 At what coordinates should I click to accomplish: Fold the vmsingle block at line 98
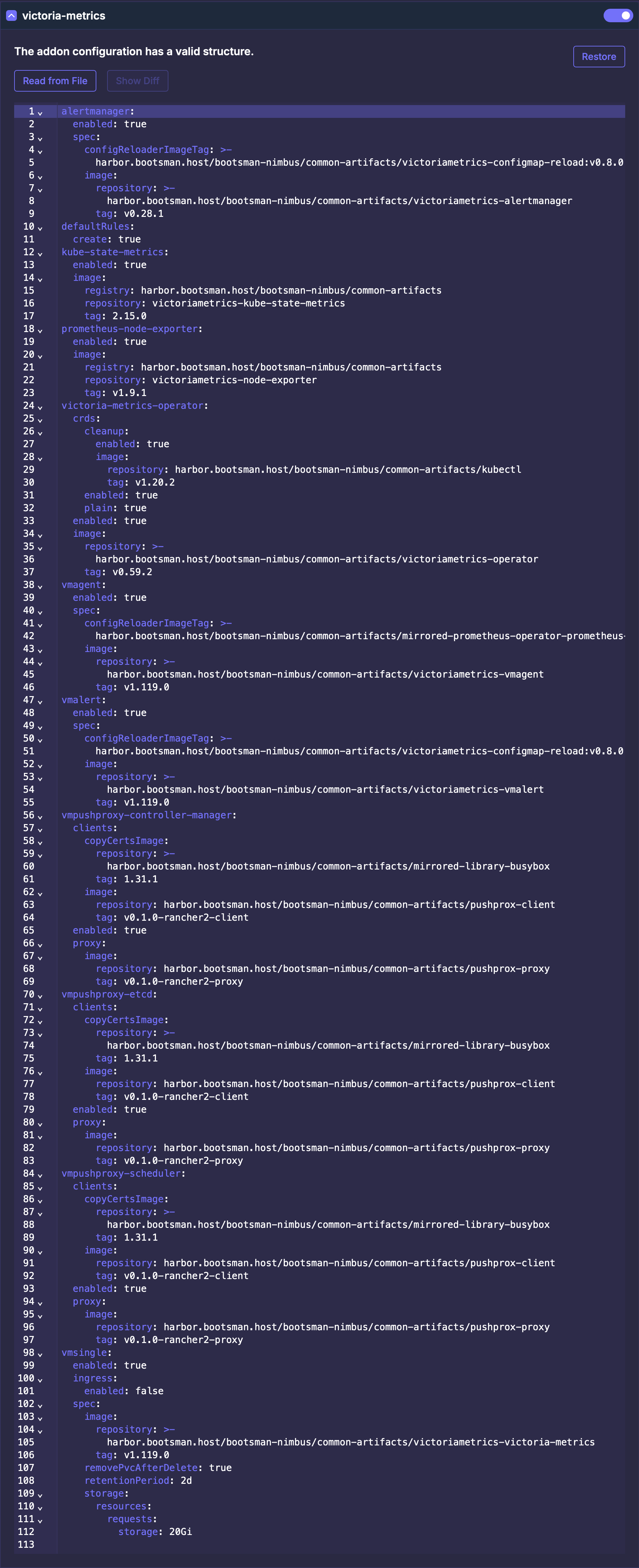[40, 1354]
